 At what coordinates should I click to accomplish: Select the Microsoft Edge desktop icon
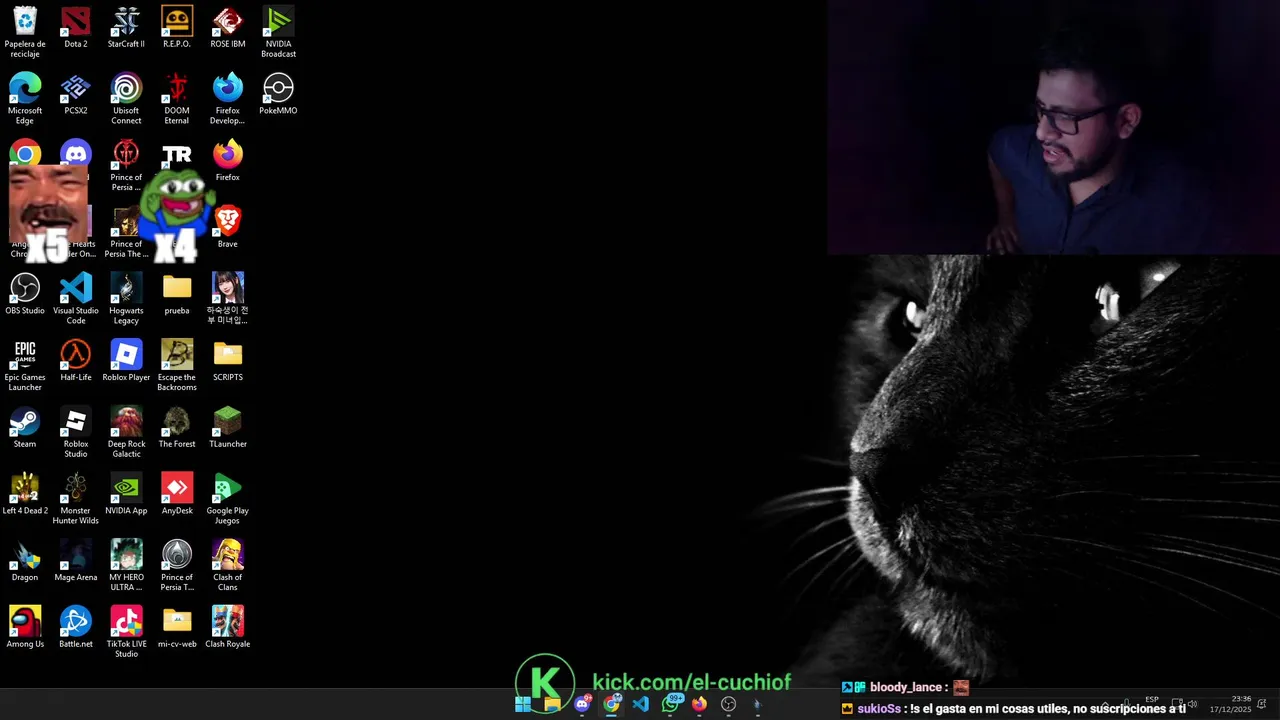tap(25, 99)
